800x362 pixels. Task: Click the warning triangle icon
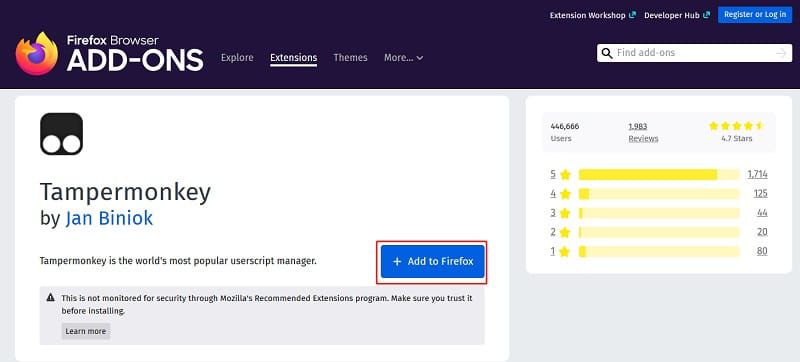51,297
